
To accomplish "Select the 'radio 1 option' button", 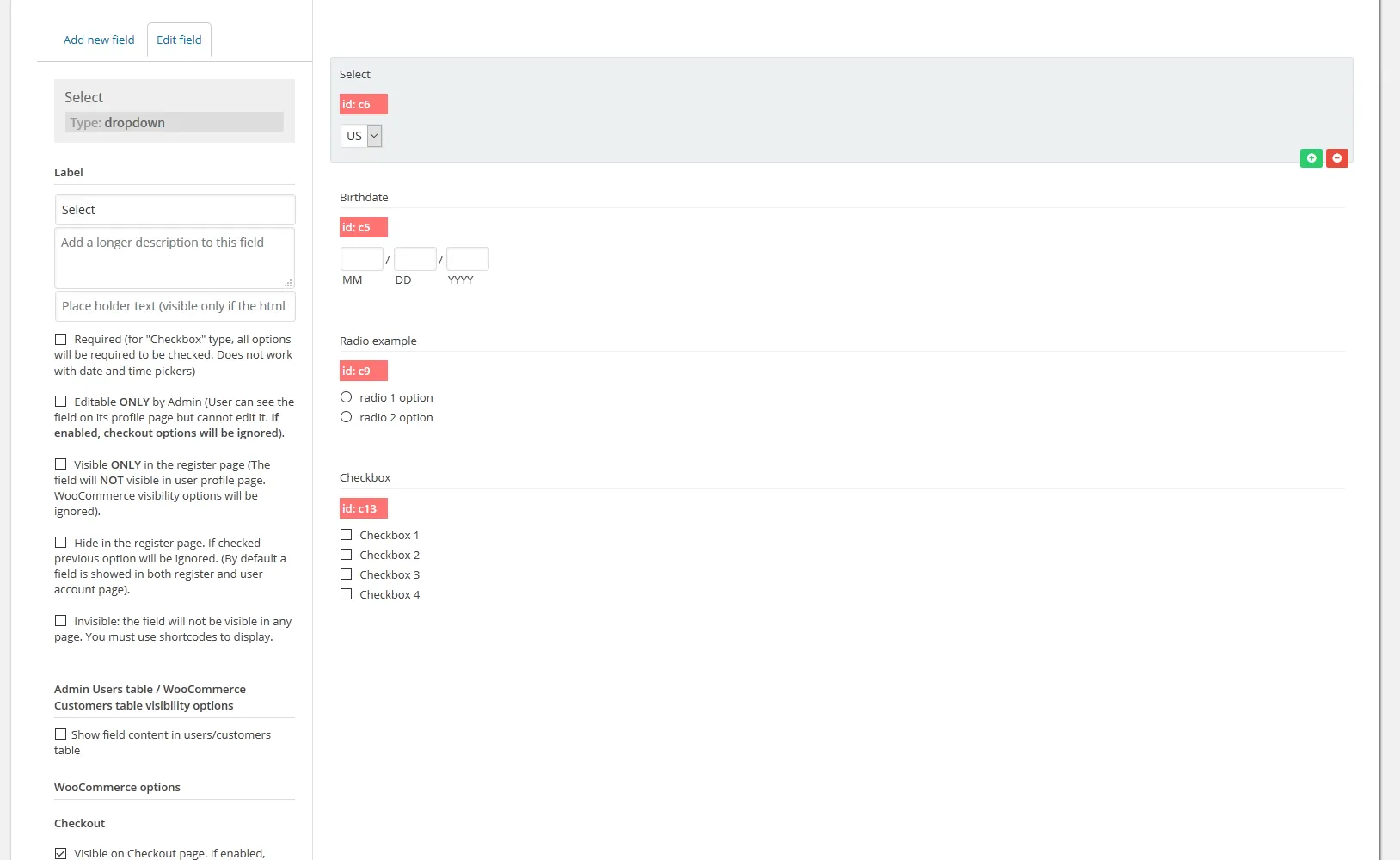I will (347, 396).
